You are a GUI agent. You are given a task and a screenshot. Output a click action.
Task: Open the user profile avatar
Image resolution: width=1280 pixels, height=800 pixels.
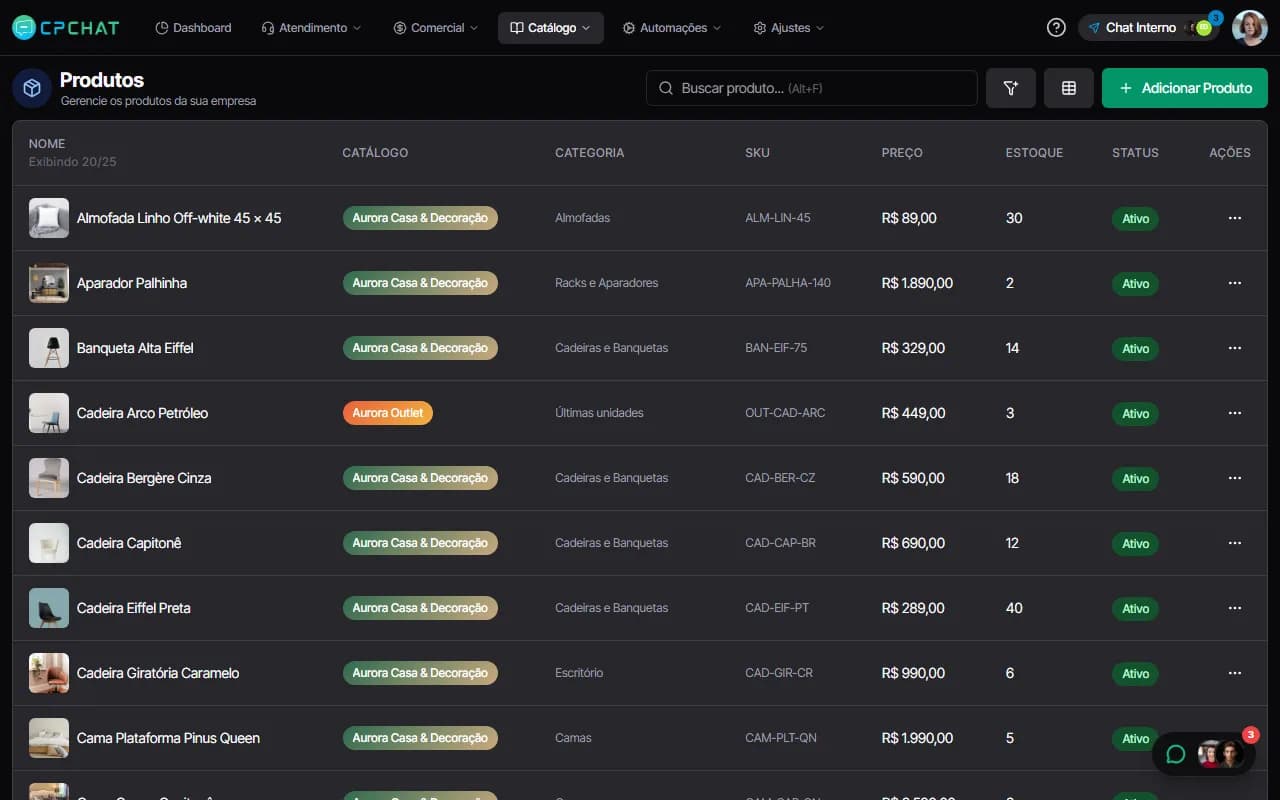pyautogui.click(x=1250, y=28)
